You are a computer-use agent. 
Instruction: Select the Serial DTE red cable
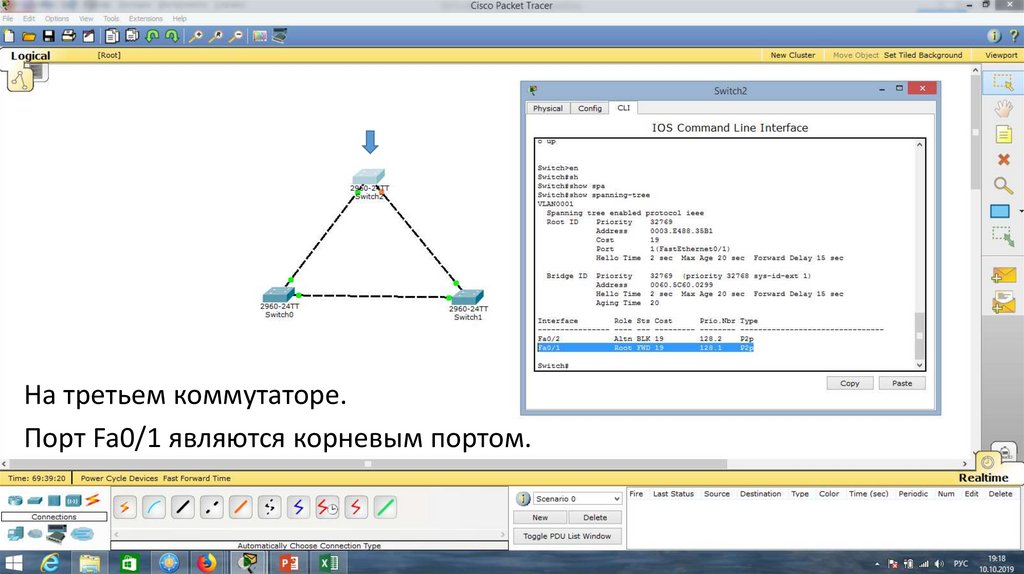click(x=356, y=507)
